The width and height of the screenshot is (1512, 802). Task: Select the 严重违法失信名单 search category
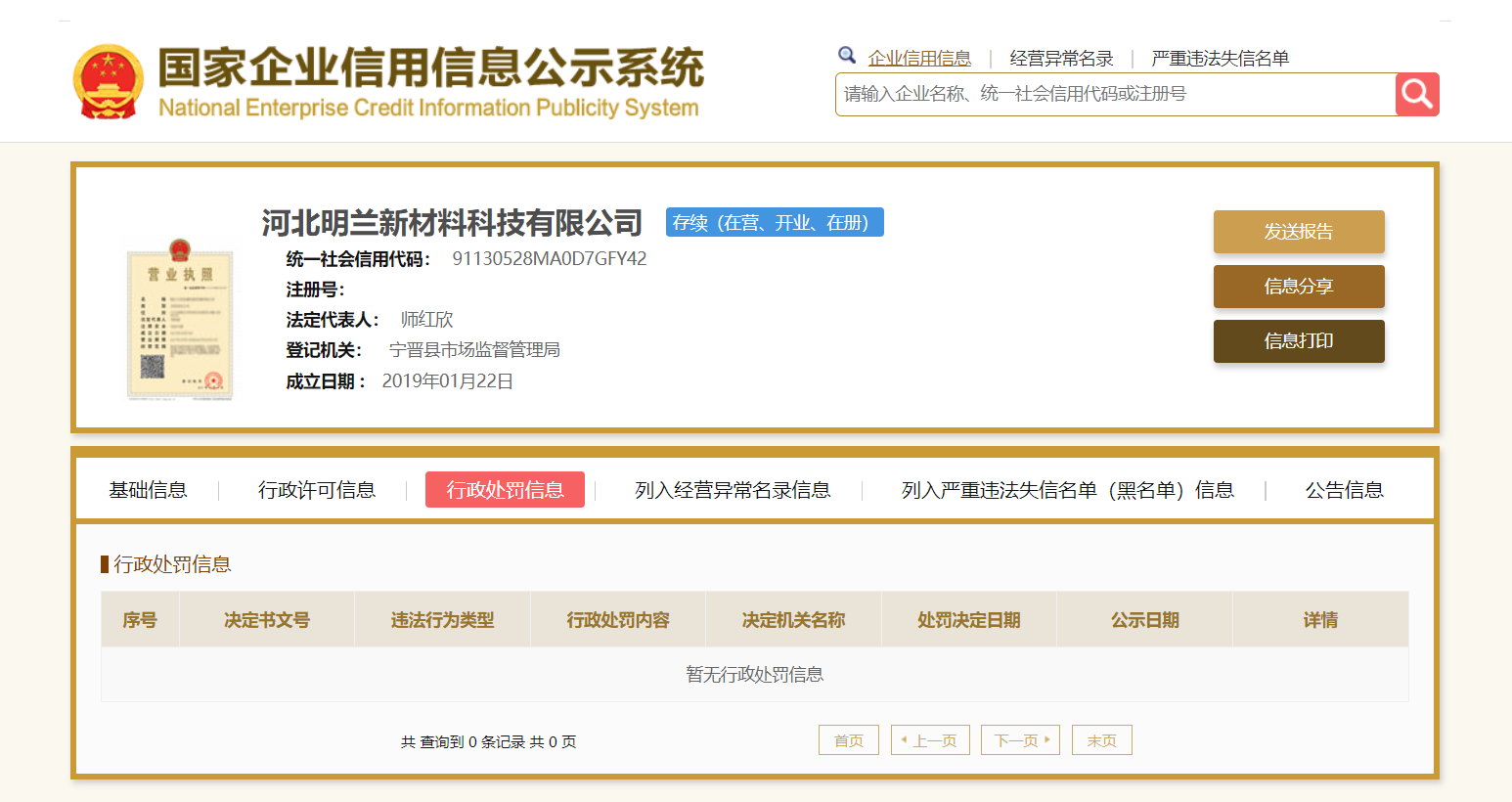click(1220, 59)
